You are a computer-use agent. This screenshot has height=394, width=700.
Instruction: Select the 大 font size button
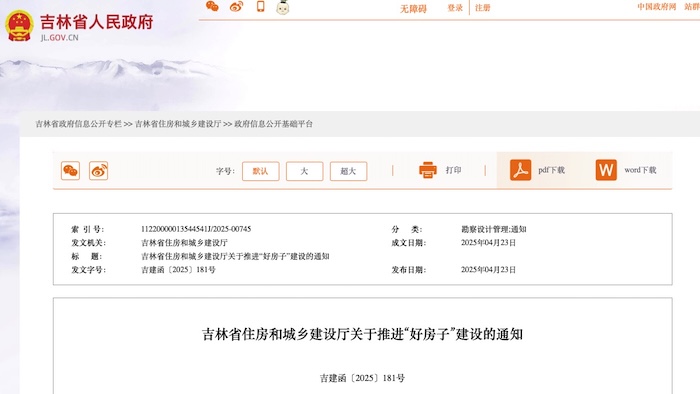point(304,171)
